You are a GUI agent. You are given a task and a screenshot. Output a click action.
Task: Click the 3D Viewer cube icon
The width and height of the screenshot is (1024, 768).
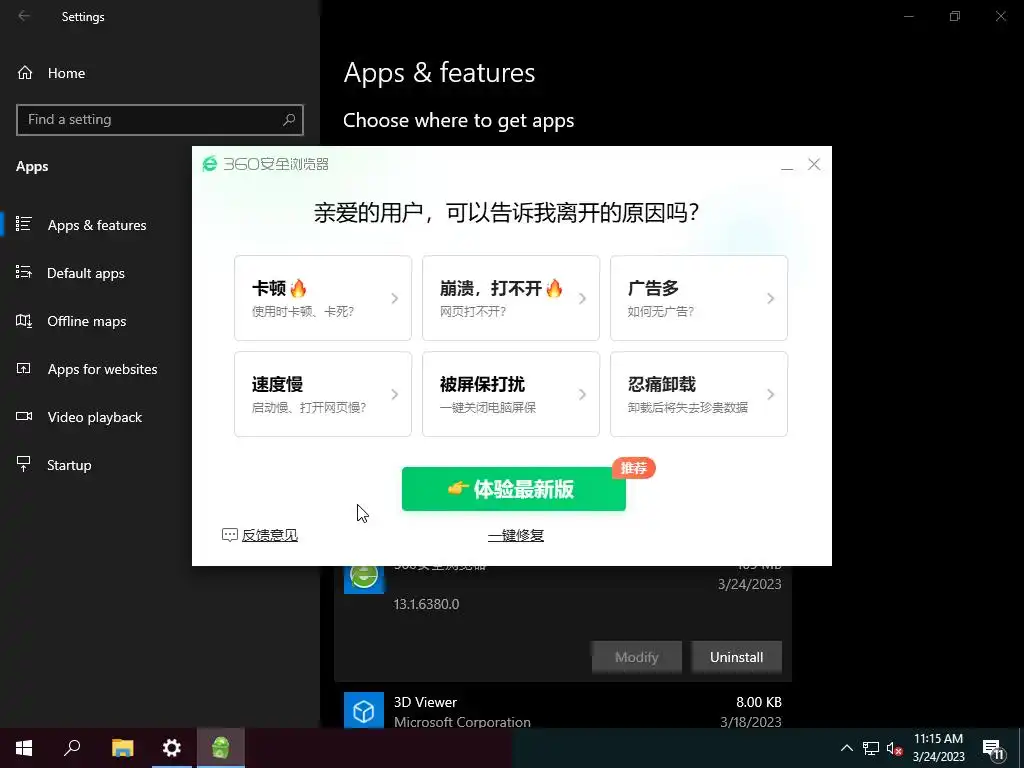364,711
